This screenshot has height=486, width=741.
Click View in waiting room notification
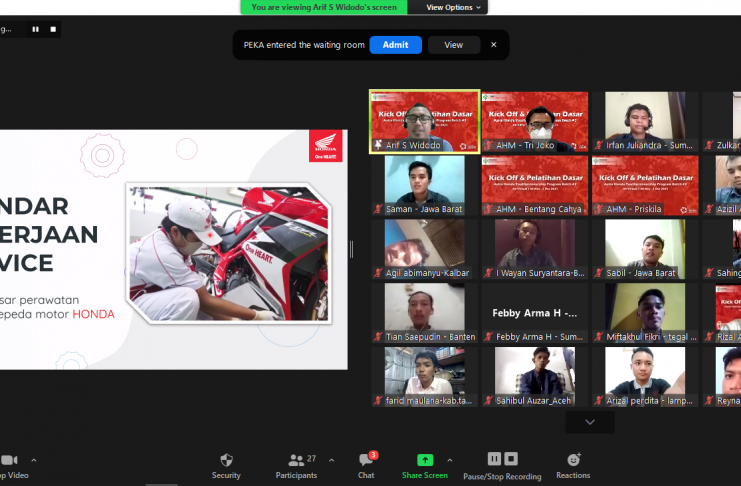[x=453, y=45]
